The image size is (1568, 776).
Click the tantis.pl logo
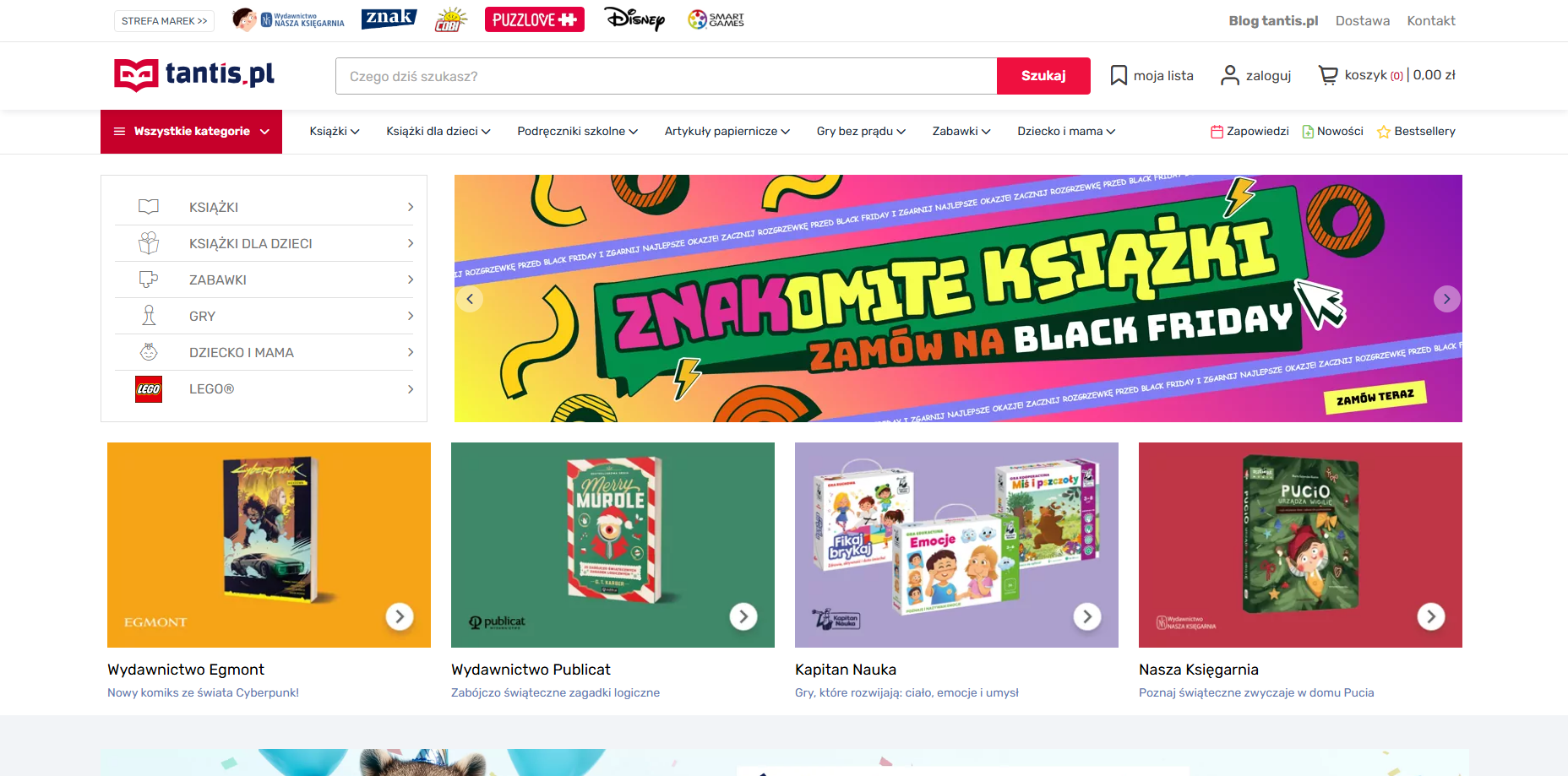pyautogui.click(x=194, y=75)
